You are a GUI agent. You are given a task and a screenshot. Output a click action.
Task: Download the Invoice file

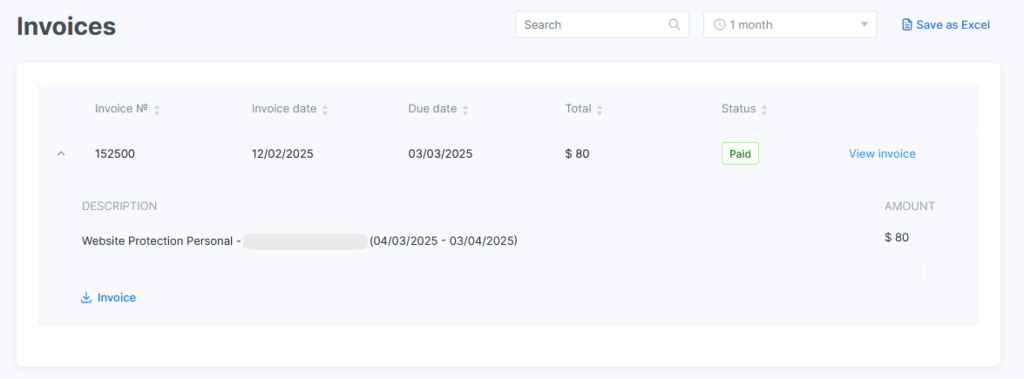[108, 298]
